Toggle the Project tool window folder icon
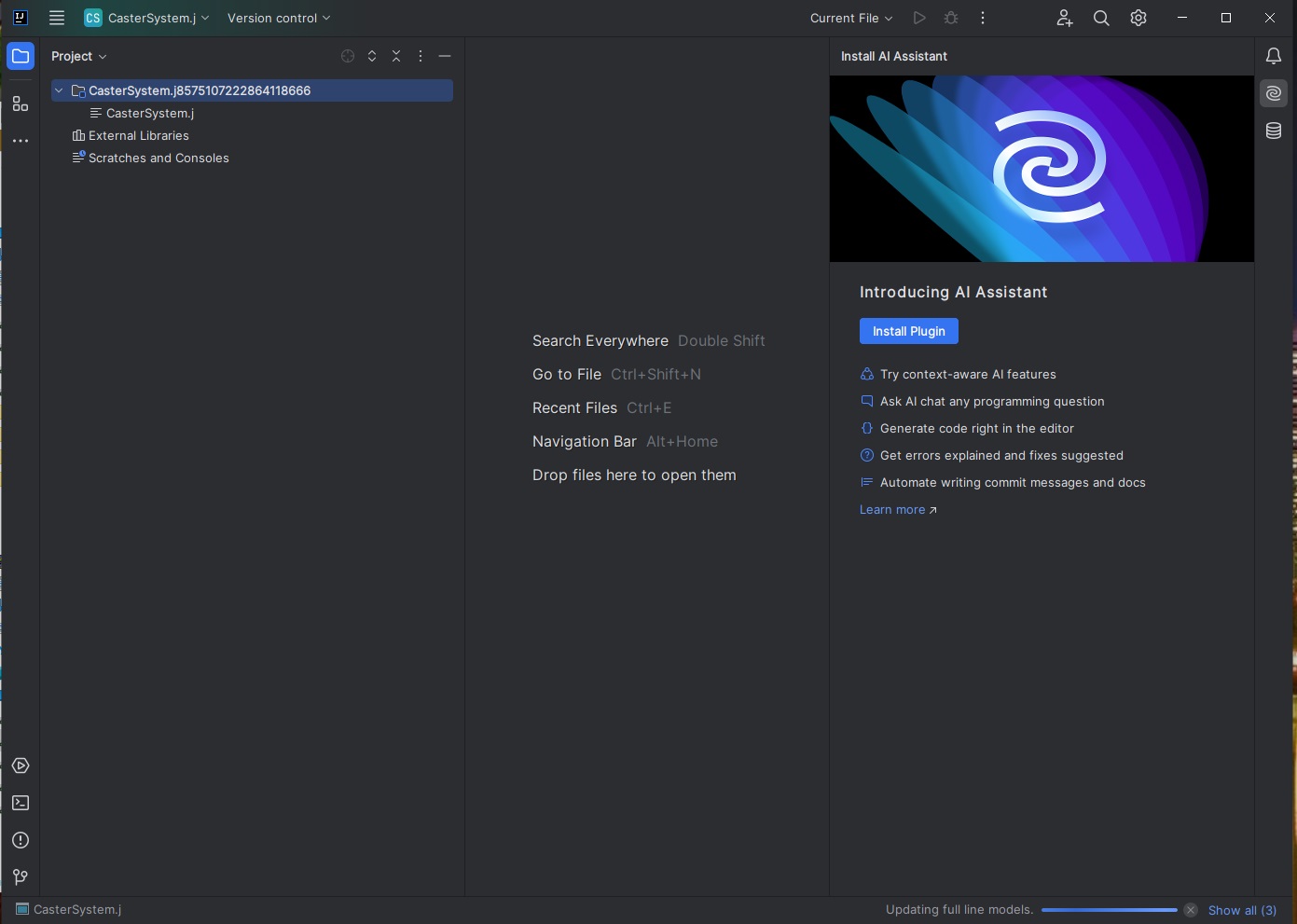Image resolution: width=1297 pixels, height=924 pixels. coord(21,56)
